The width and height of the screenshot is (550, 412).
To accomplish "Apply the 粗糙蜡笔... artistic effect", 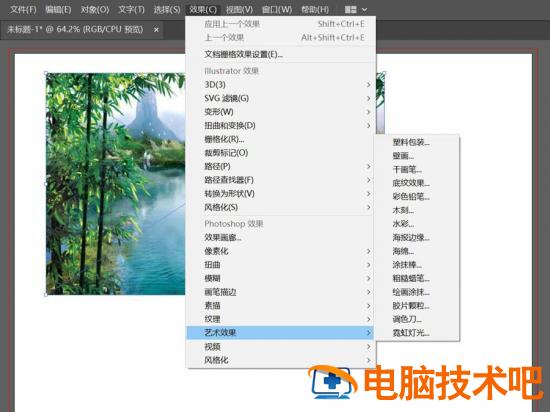I will coord(417,278).
